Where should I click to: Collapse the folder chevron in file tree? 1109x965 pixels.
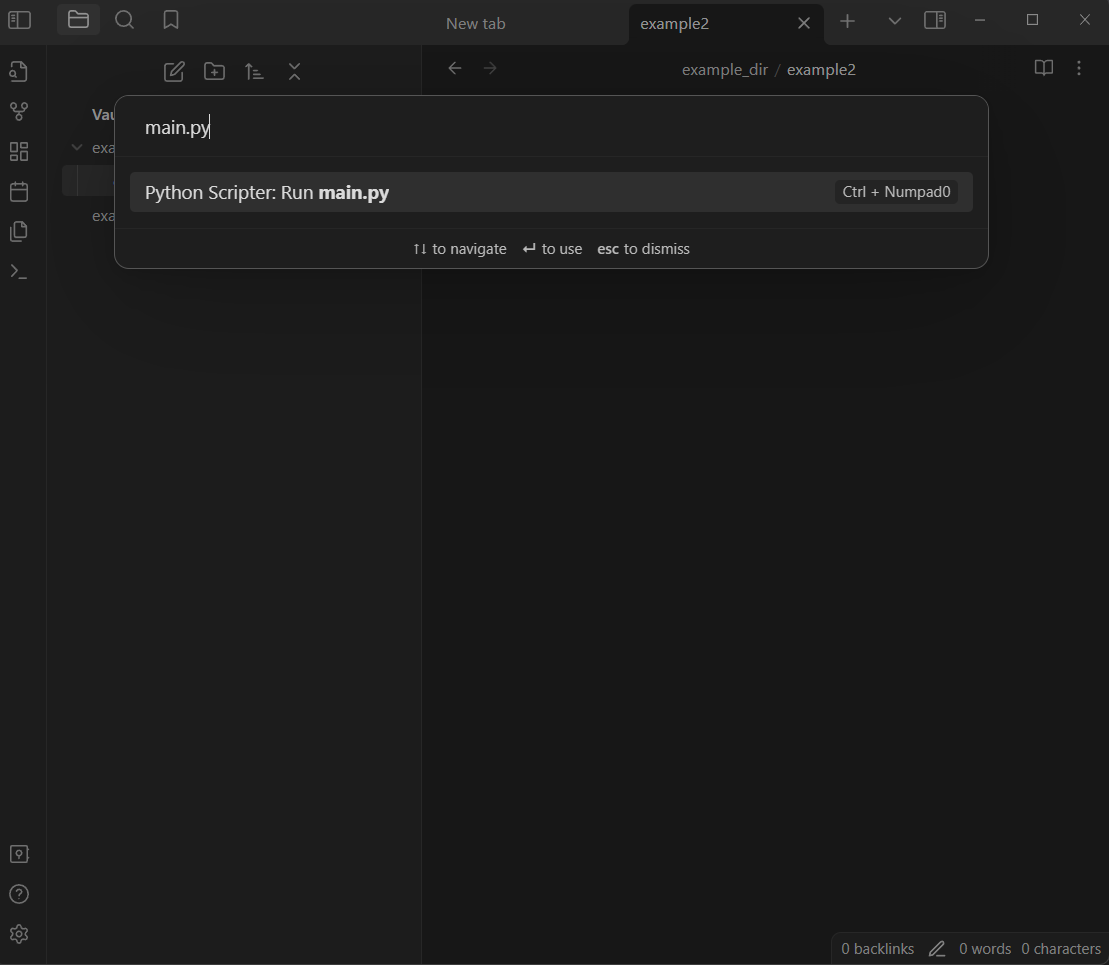[77, 148]
